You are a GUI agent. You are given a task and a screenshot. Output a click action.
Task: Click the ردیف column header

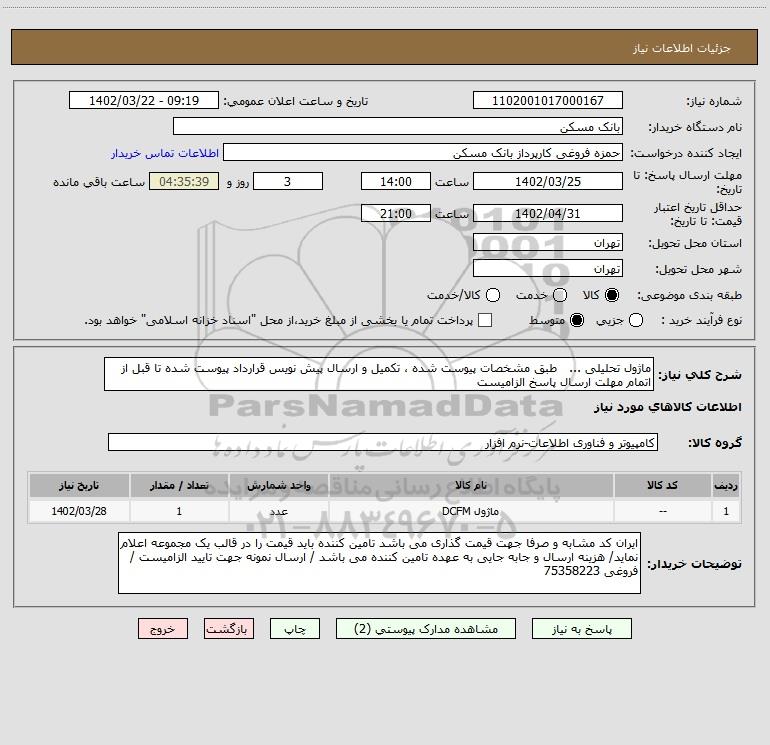[726, 485]
